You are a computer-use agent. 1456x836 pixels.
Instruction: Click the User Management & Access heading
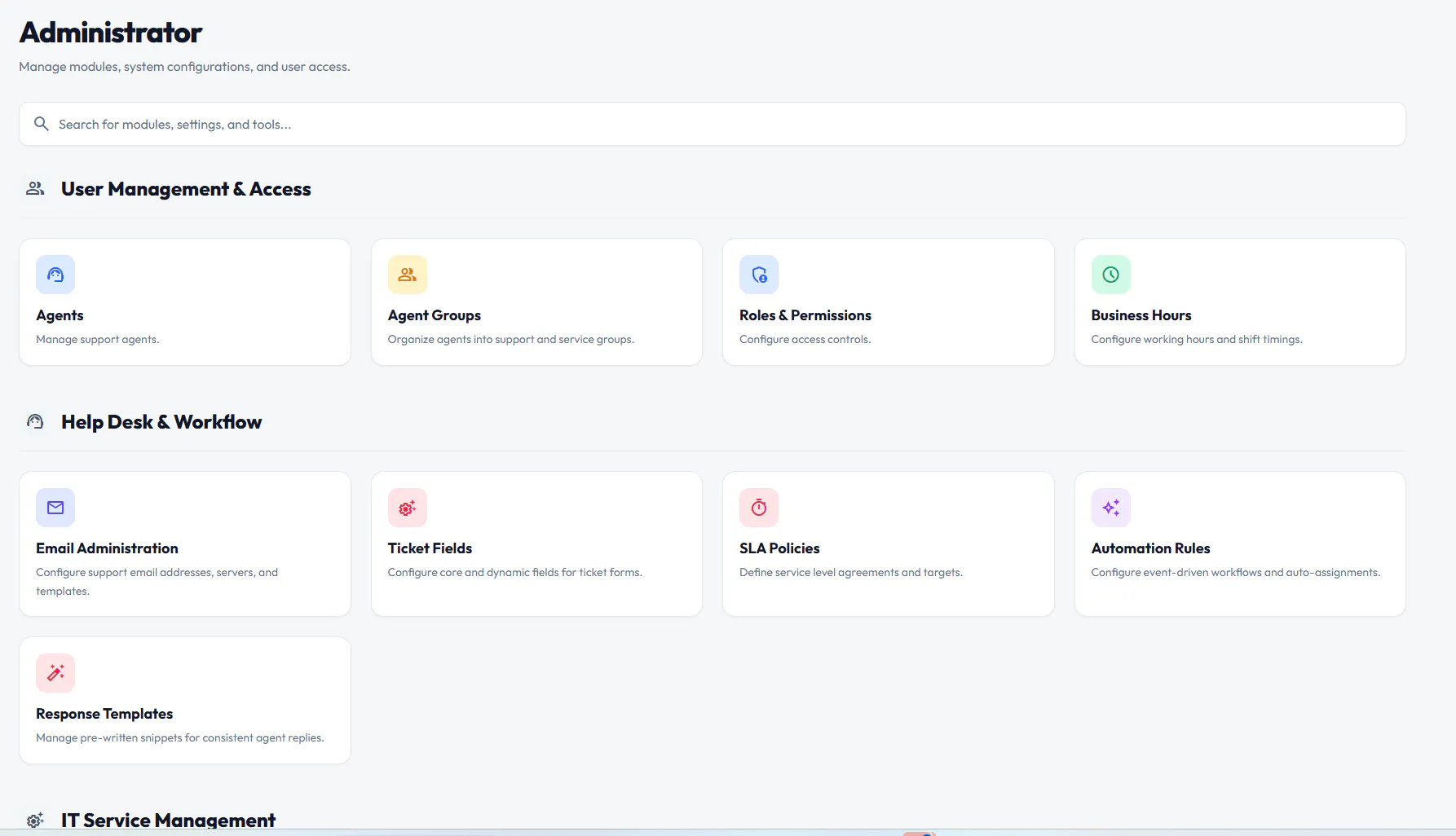coord(186,189)
